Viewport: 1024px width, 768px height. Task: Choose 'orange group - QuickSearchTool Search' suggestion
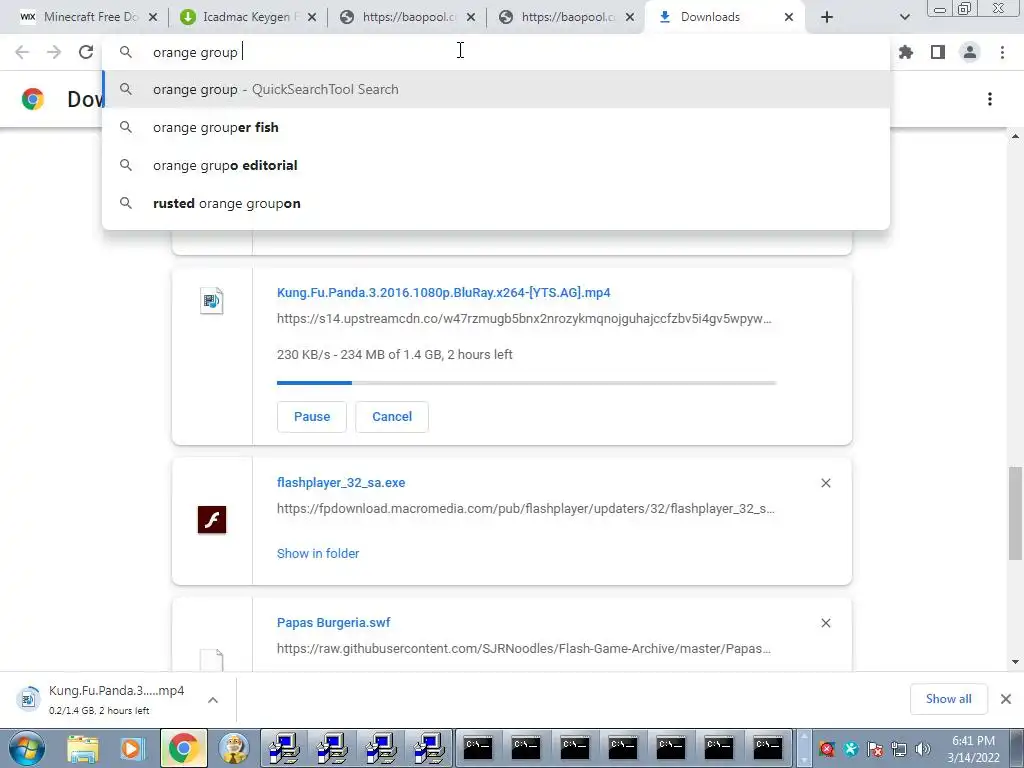(x=496, y=89)
